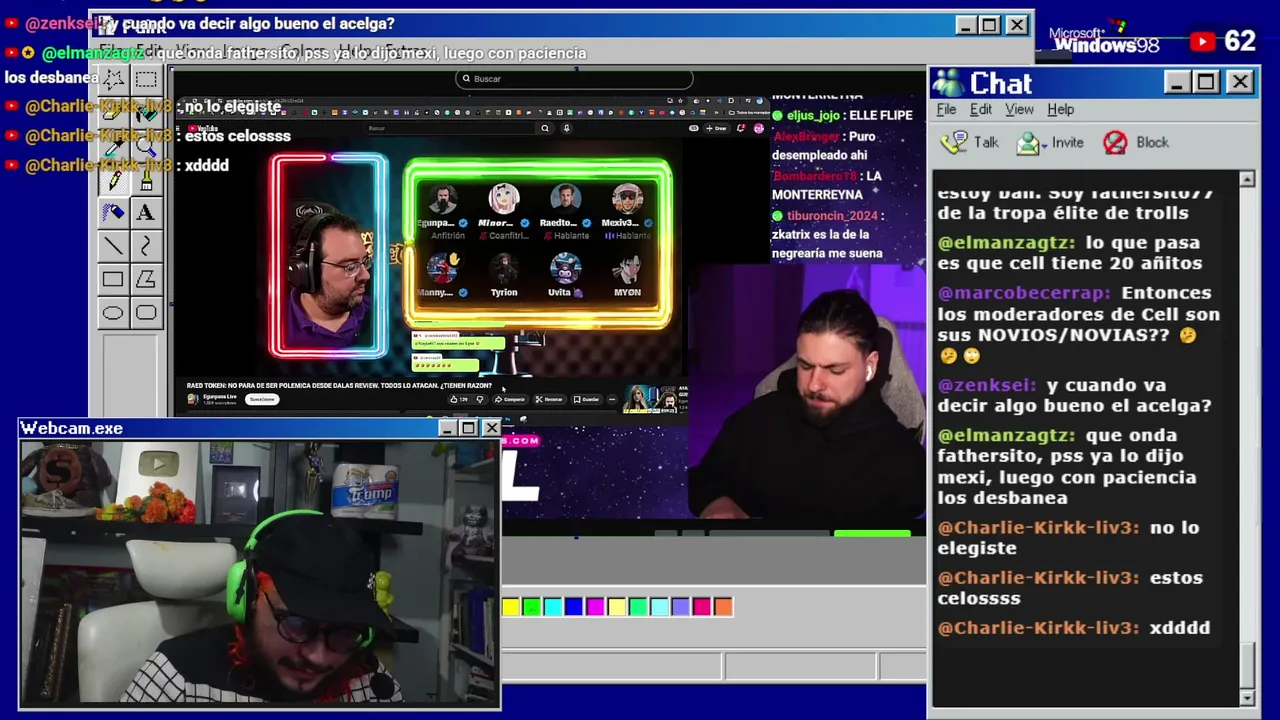Click the Chat scrollbar up arrow
The width and height of the screenshot is (1280, 720).
pos(1247,180)
